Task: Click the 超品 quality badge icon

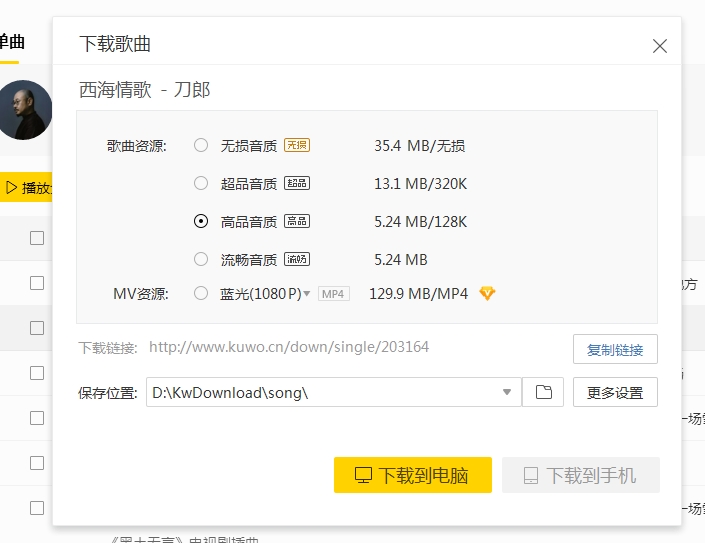Action: (x=297, y=183)
